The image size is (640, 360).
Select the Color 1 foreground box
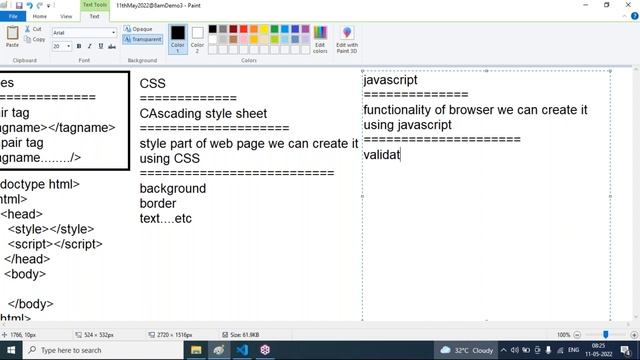pyautogui.click(x=178, y=39)
